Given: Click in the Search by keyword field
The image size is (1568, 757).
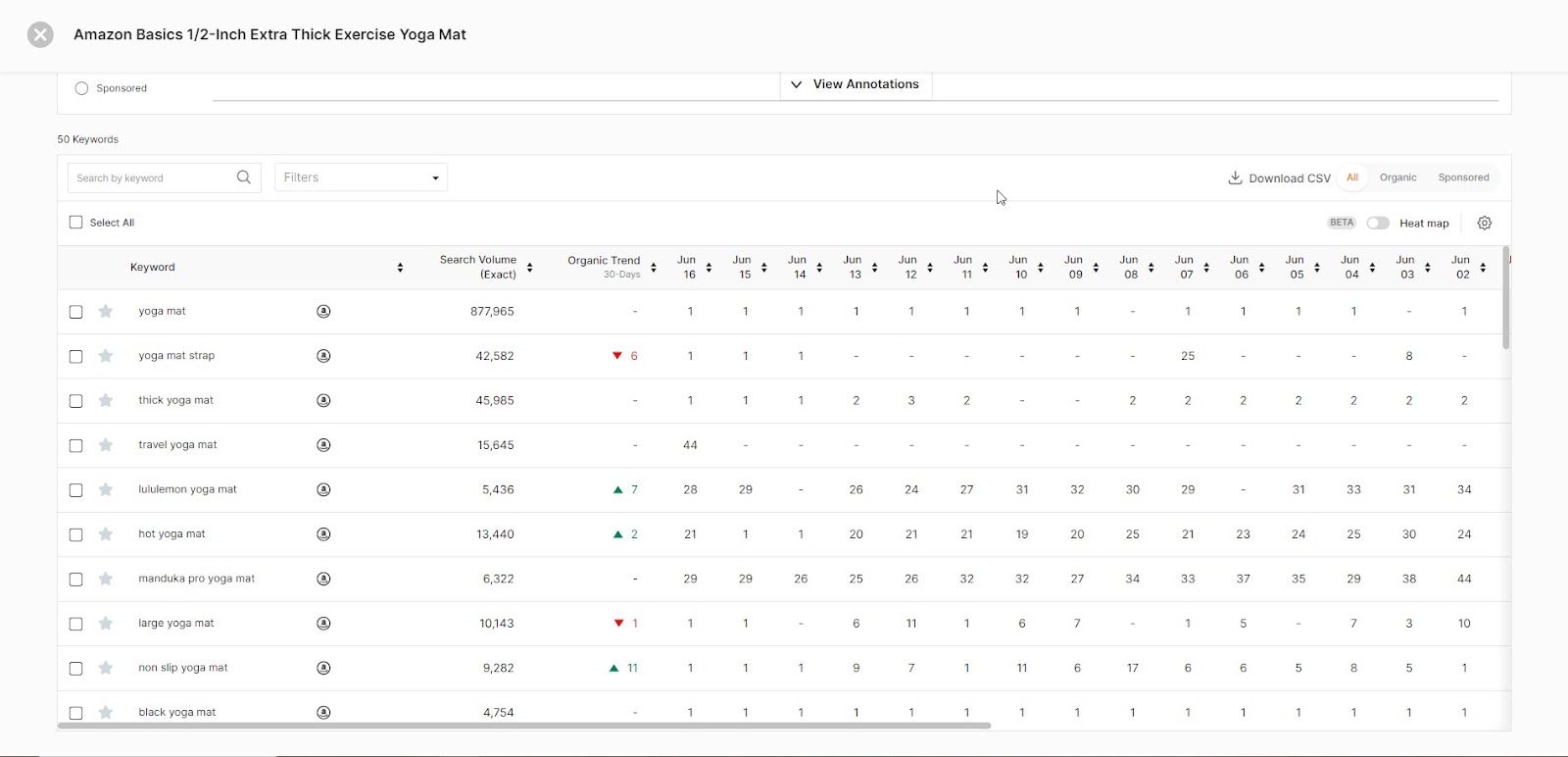Looking at the screenshot, I should point(152,177).
